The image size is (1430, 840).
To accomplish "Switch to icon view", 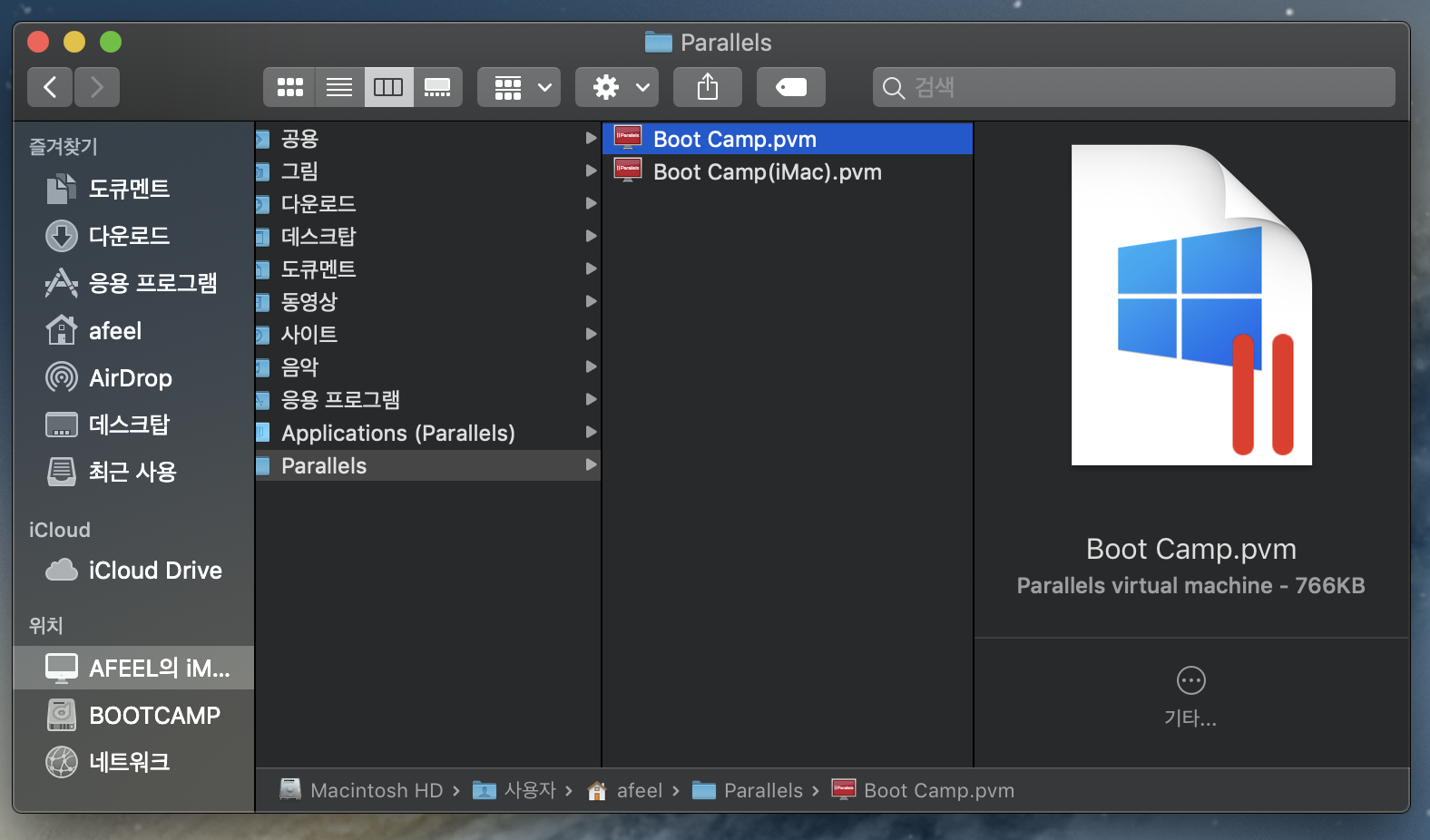I will pyautogui.click(x=289, y=87).
